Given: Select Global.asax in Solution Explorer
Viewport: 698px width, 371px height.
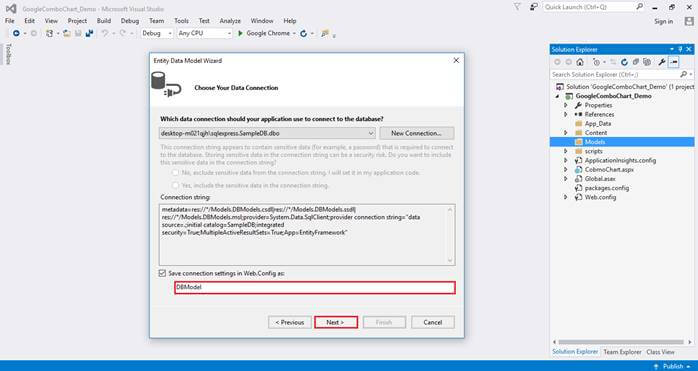Looking at the screenshot, I should [600, 179].
